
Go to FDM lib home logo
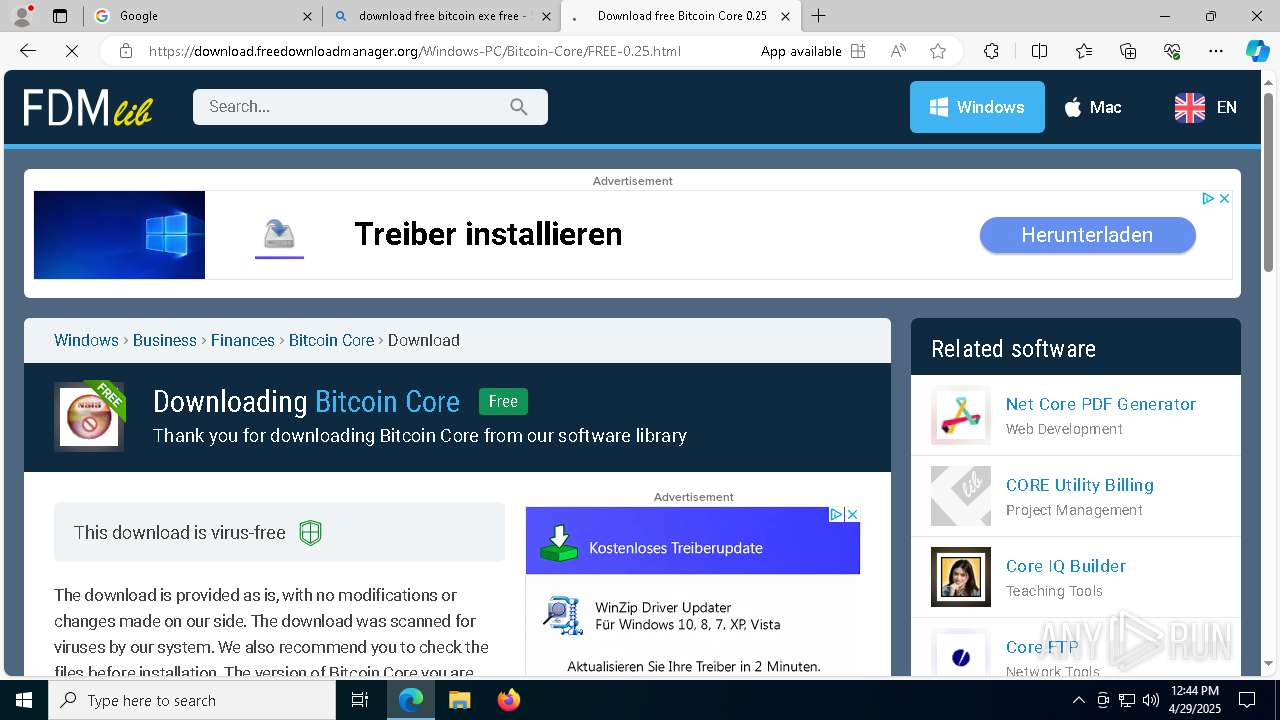[88, 107]
